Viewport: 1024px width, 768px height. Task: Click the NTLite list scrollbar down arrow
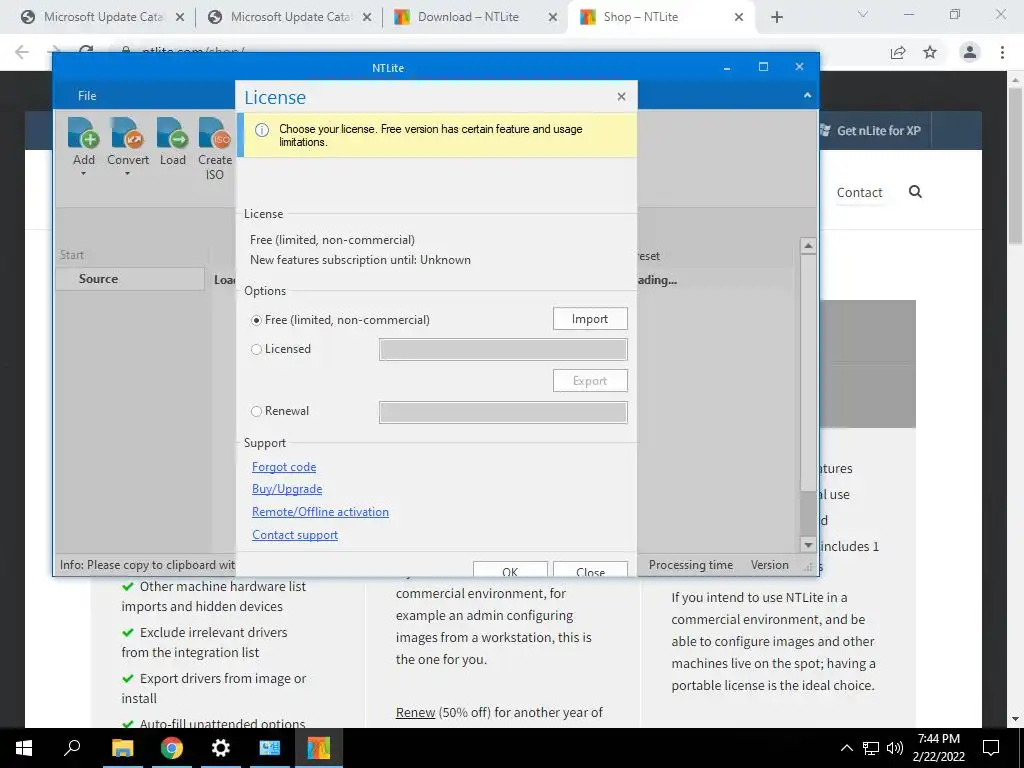click(808, 545)
